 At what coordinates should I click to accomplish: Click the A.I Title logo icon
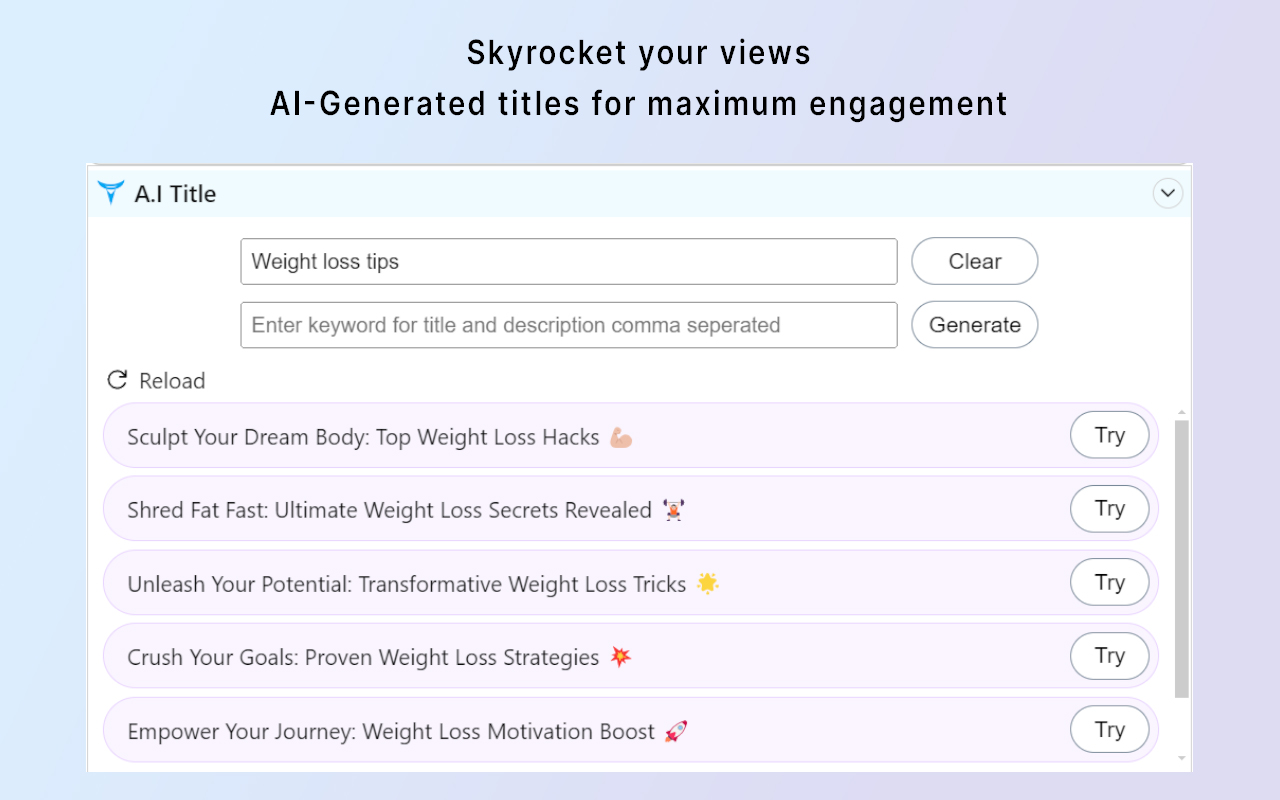tap(111, 193)
